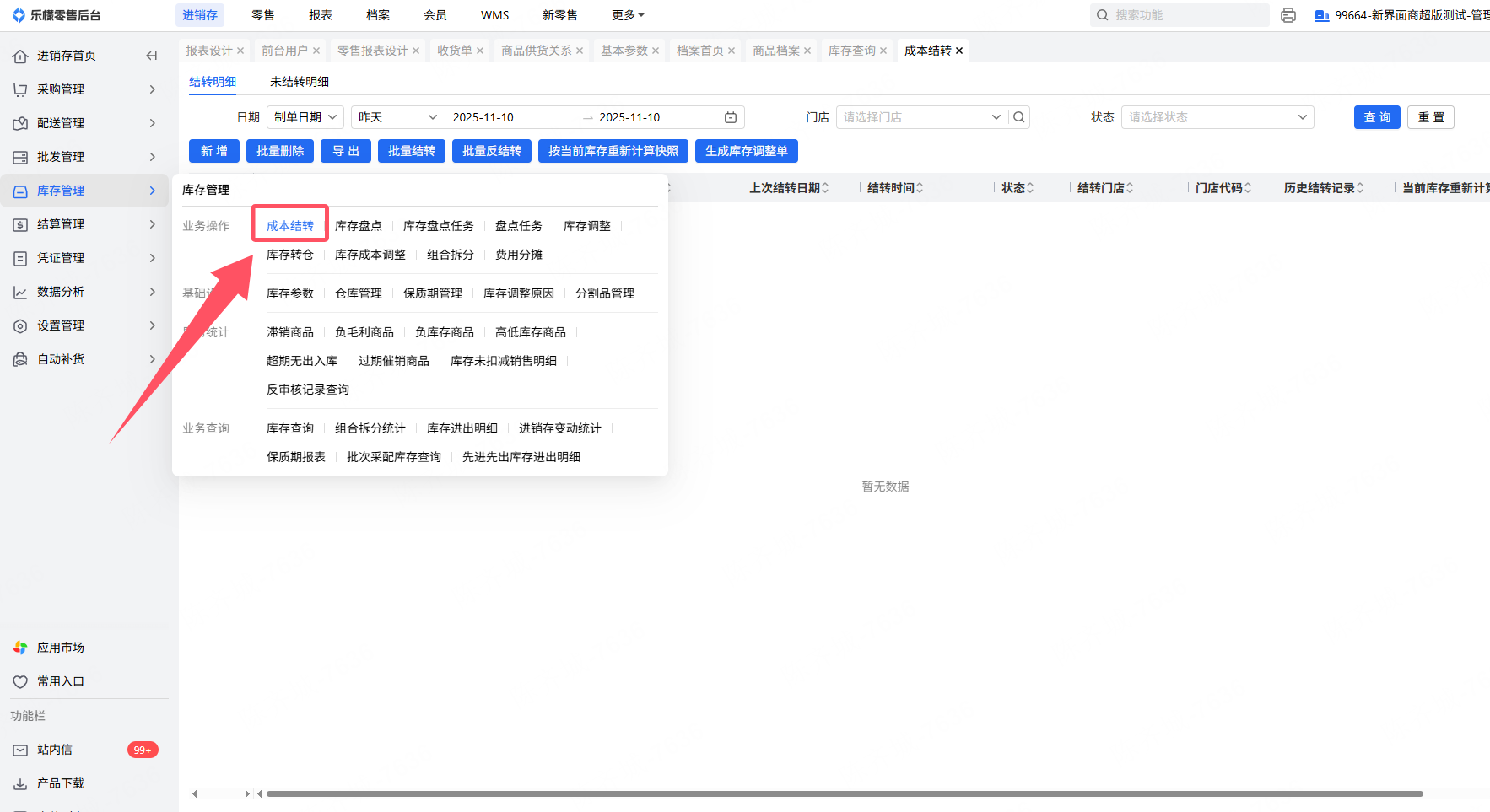Select the 结转明细 tab
This screenshot has width=1490, height=812.
coord(213,82)
